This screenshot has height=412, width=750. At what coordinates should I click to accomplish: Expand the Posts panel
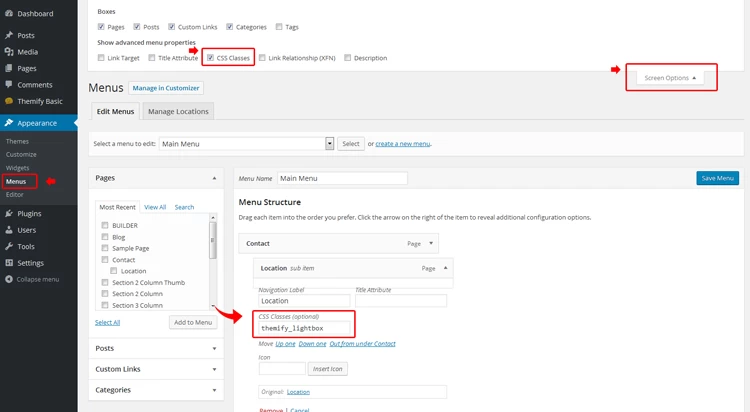[x=156, y=348]
